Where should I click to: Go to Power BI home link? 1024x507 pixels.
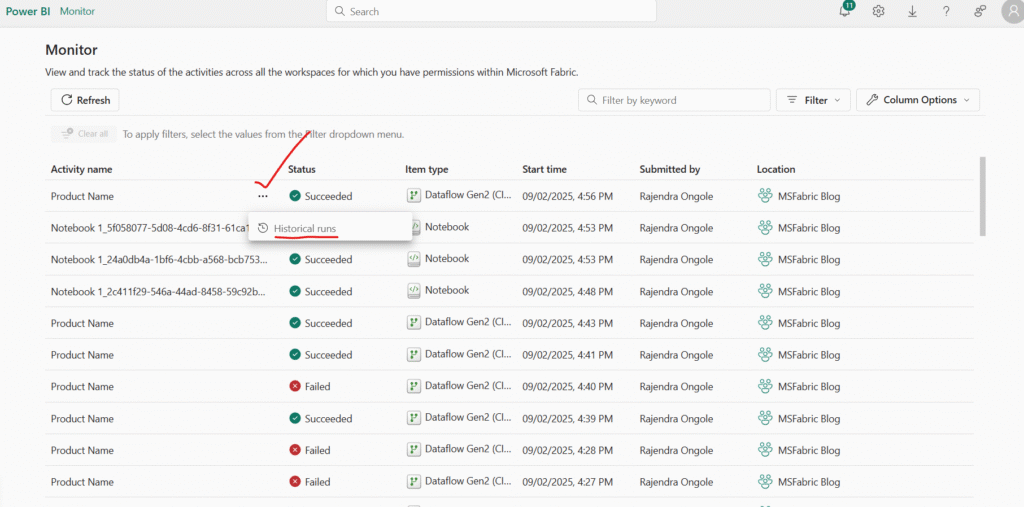pyautogui.click(x=27, y=11)
